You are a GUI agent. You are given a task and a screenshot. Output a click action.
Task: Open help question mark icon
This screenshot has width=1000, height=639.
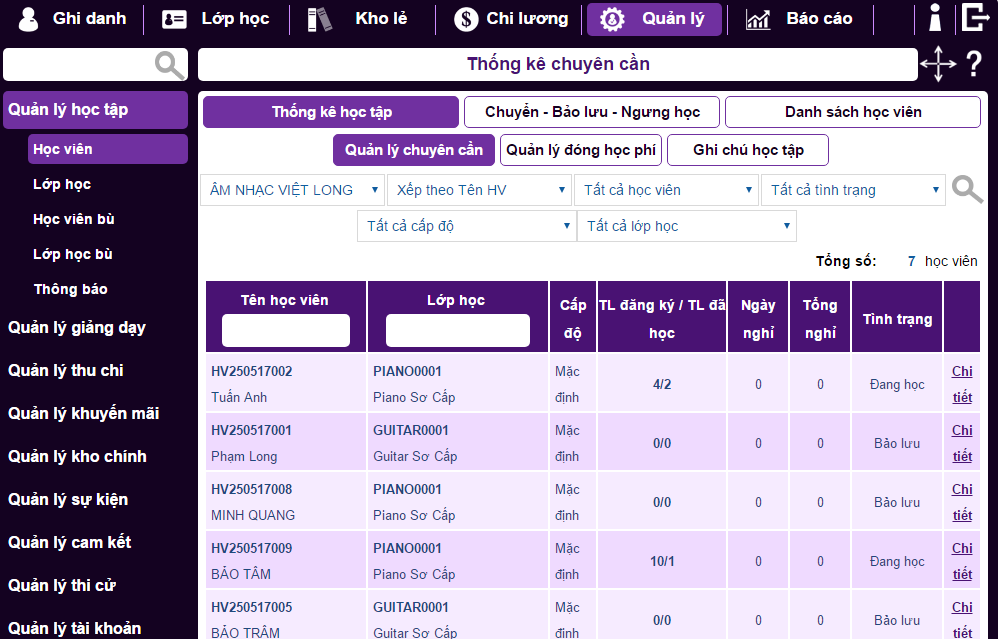click(x=974, y=65)
